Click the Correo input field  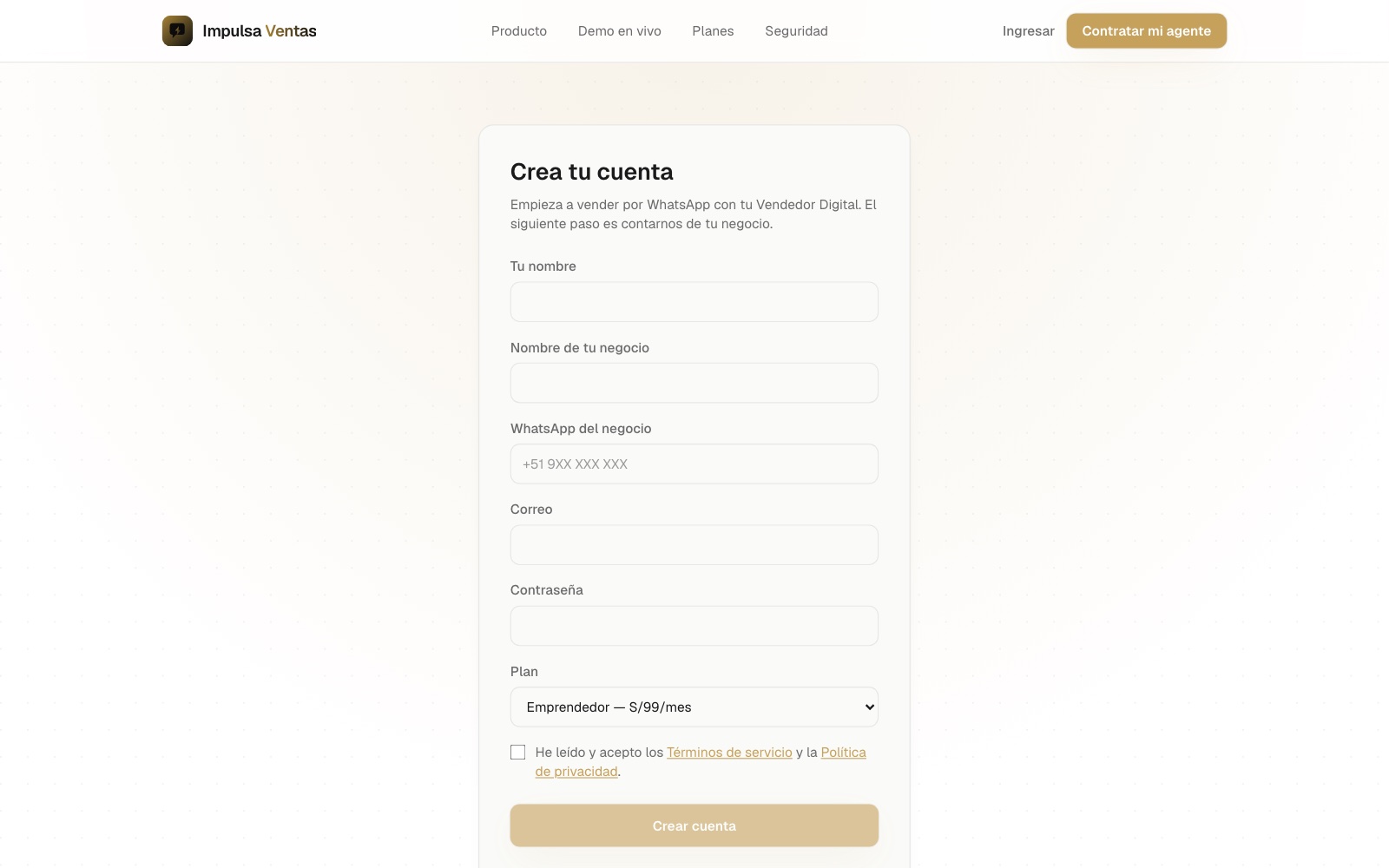click(694, 545)
